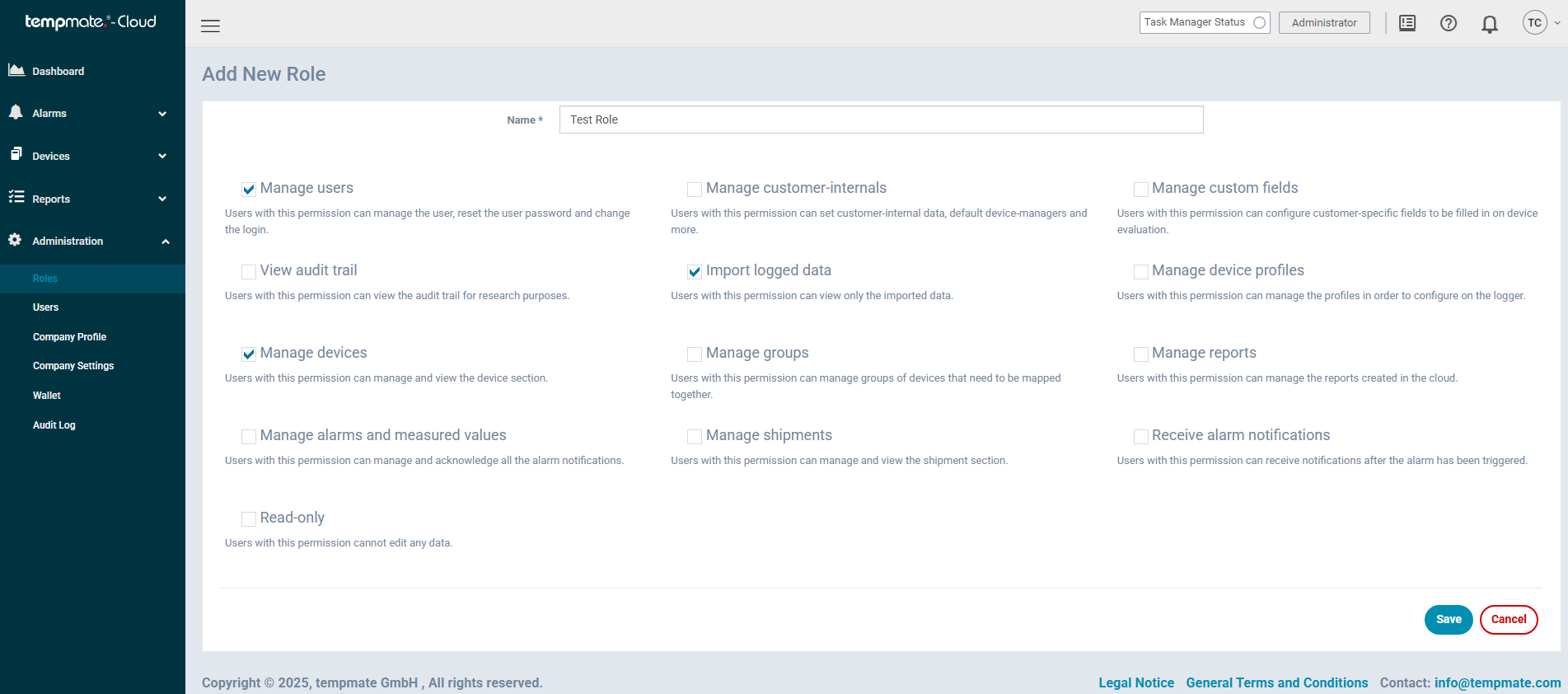1568x694 pixels.
Task: Uncheck the Import logged data checkbox
Action: click(695, 271)
